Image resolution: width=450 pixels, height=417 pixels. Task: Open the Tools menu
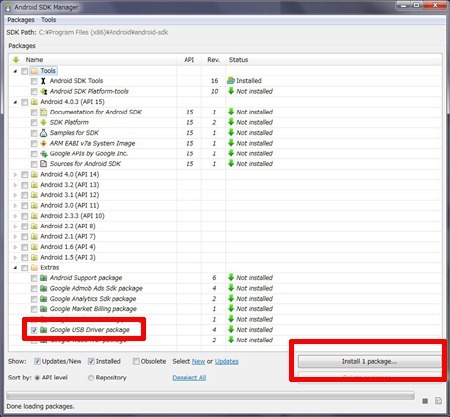click(x=48, y=20)
